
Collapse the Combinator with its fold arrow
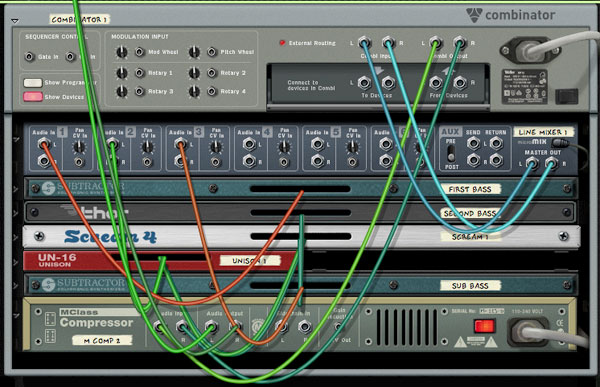pos(15,21)
